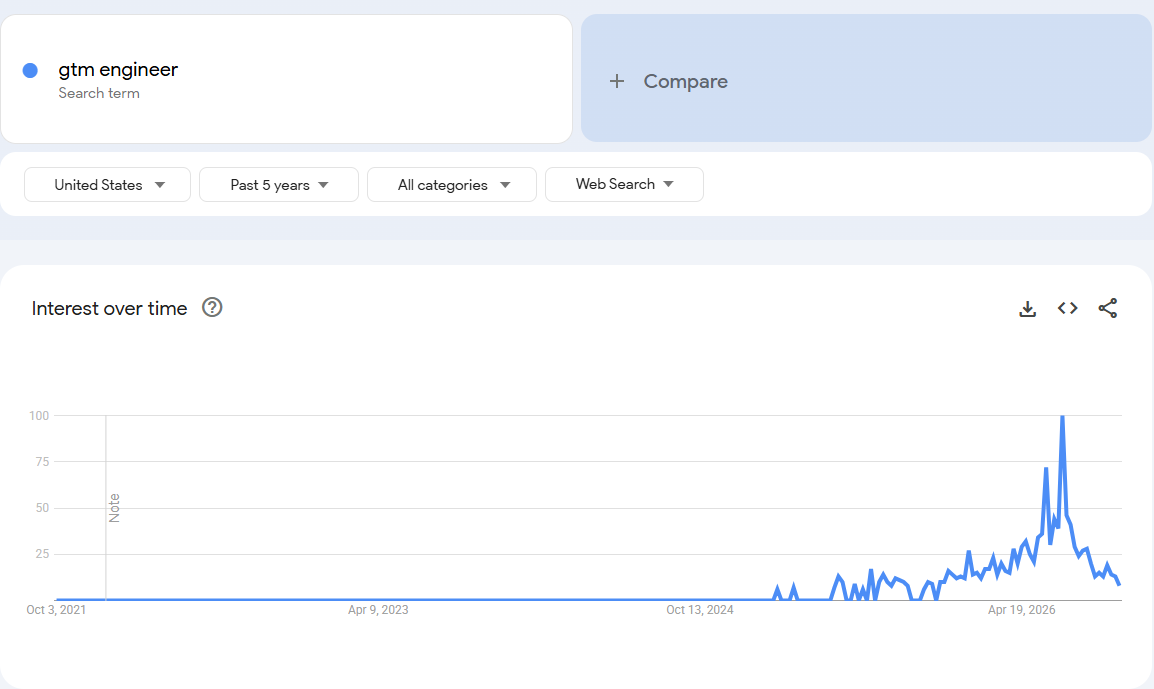
Task: Click the 25 value on the y-axis
Action: (42, 554)
